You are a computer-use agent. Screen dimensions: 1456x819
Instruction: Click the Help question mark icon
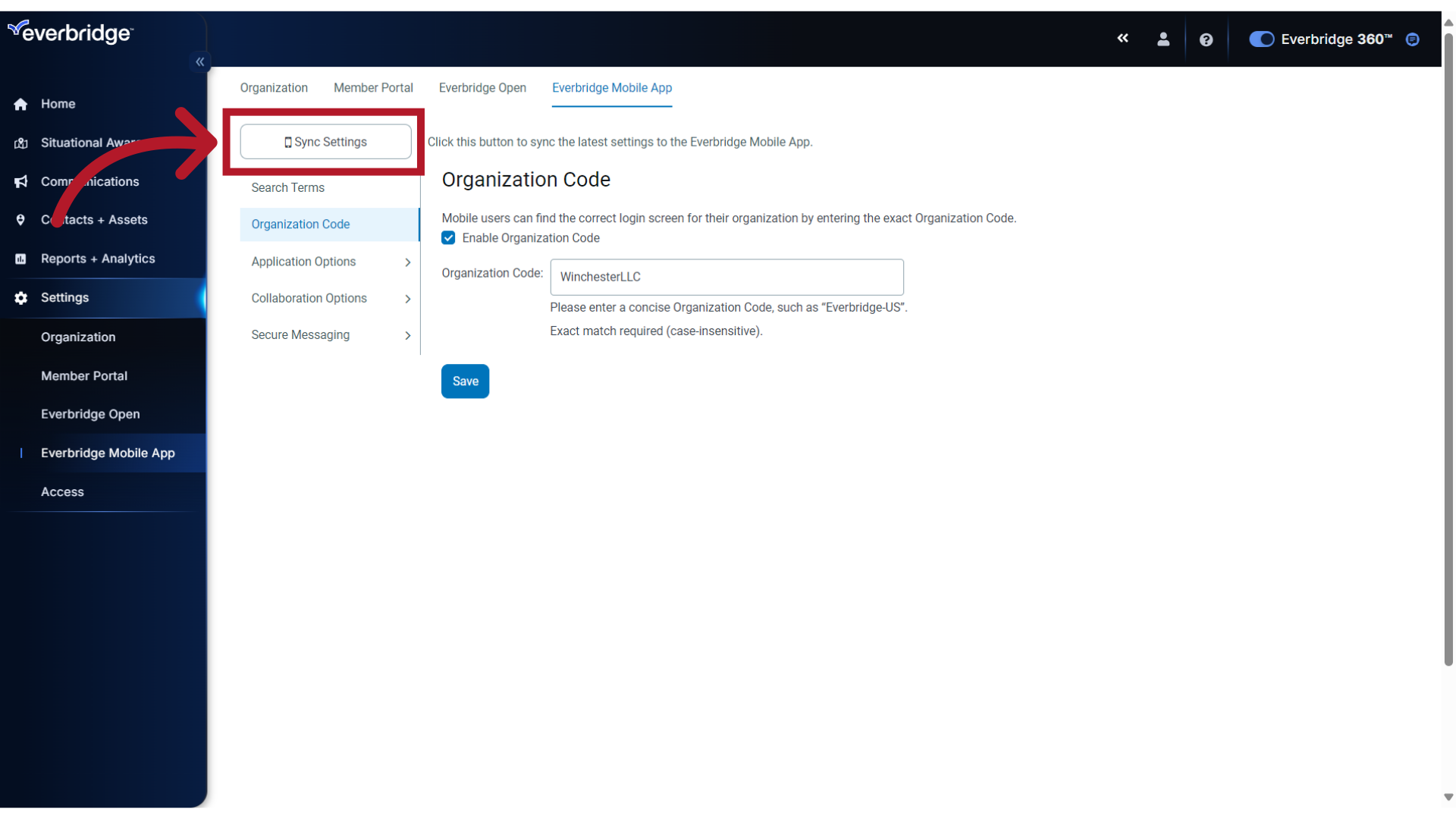coord(1206,39)
